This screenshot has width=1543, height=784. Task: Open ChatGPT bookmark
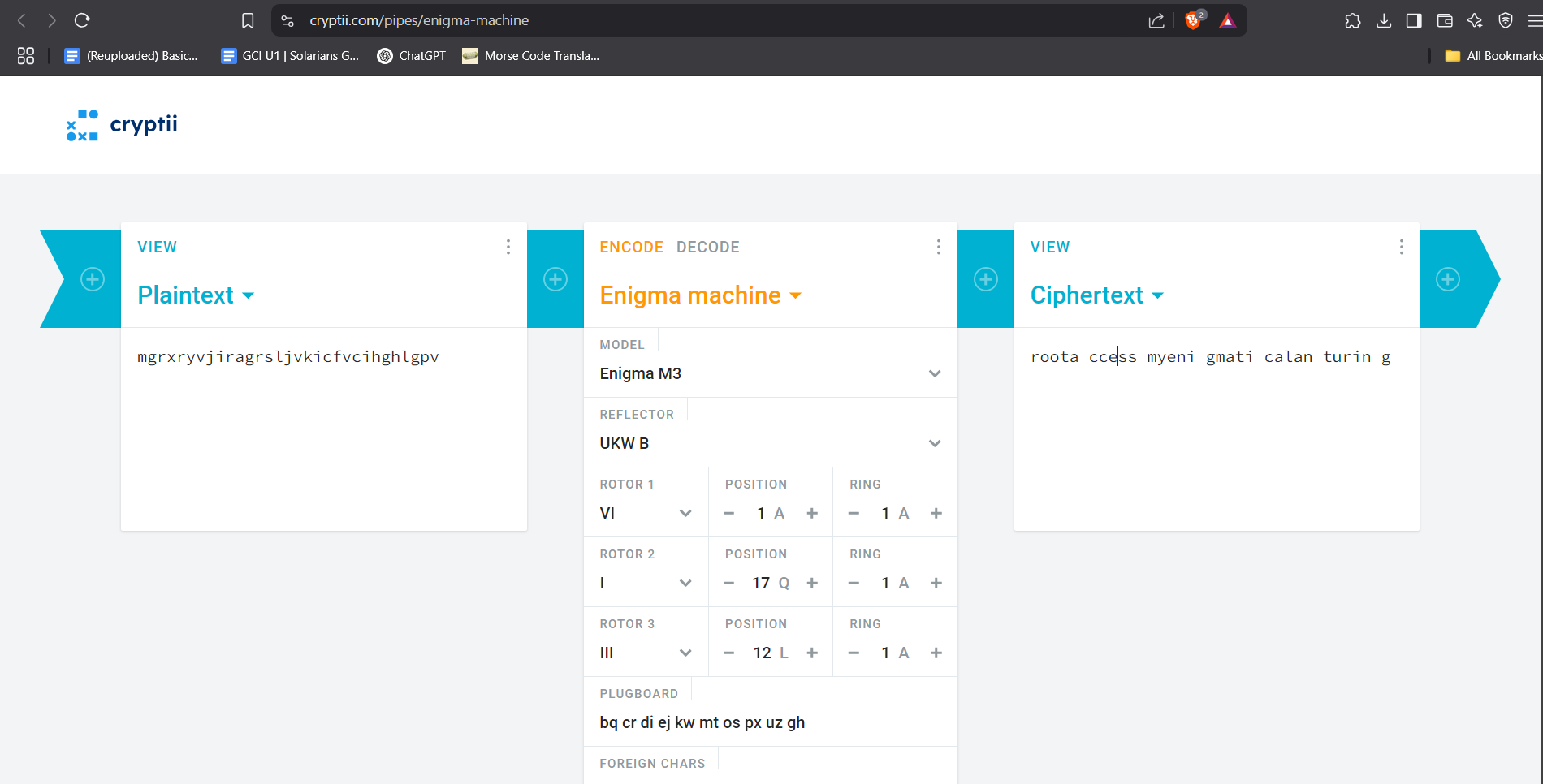coord(412,55)
